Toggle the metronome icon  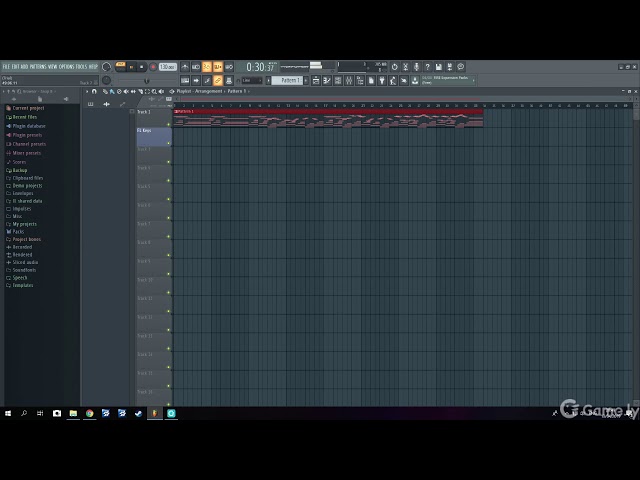[185, 67]
